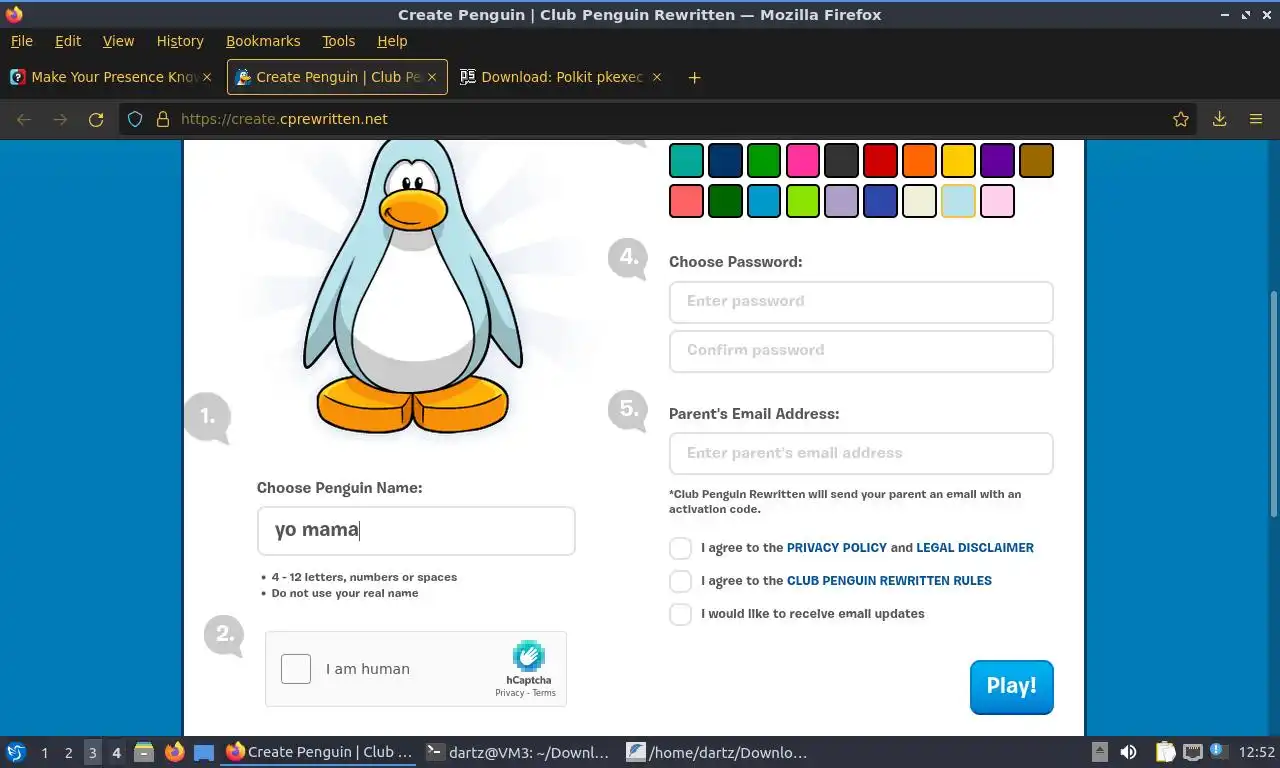Switch to Download: Polkit pkexec tab

tap(561, 77)
